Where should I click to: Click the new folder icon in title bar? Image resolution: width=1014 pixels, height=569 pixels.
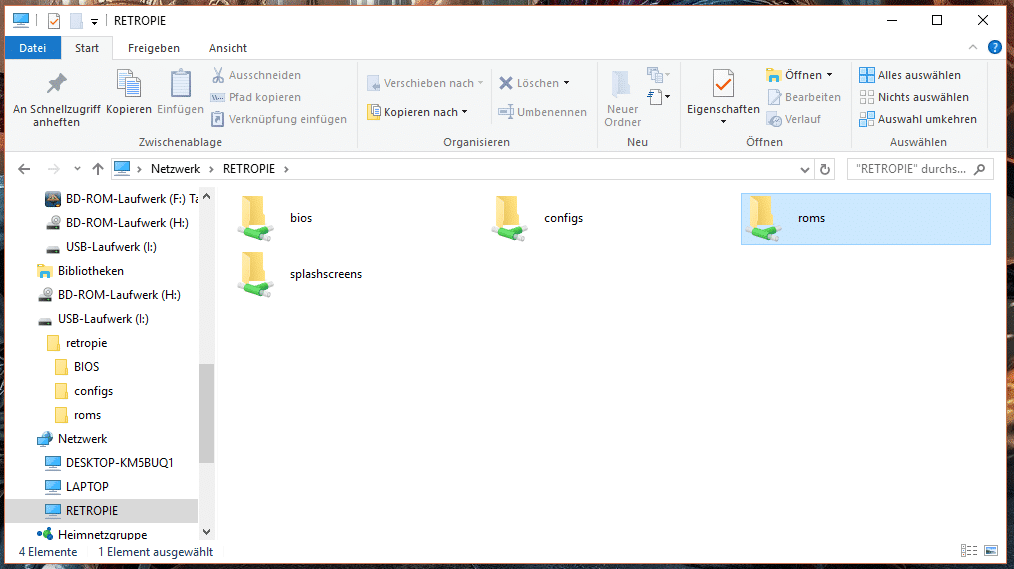point(76,21)
